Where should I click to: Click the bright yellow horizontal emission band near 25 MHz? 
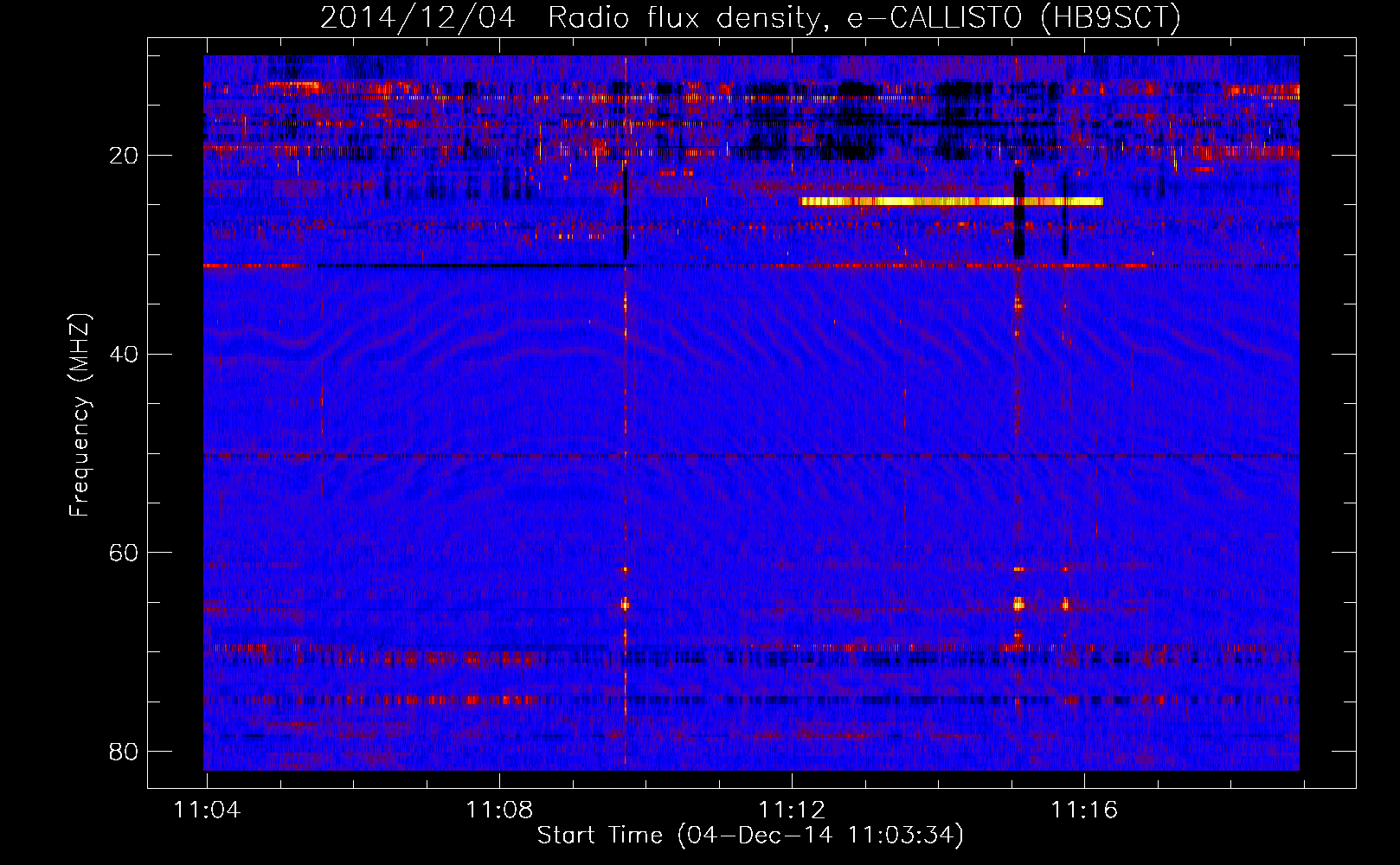pyautogui.click(x=952, y=202)
